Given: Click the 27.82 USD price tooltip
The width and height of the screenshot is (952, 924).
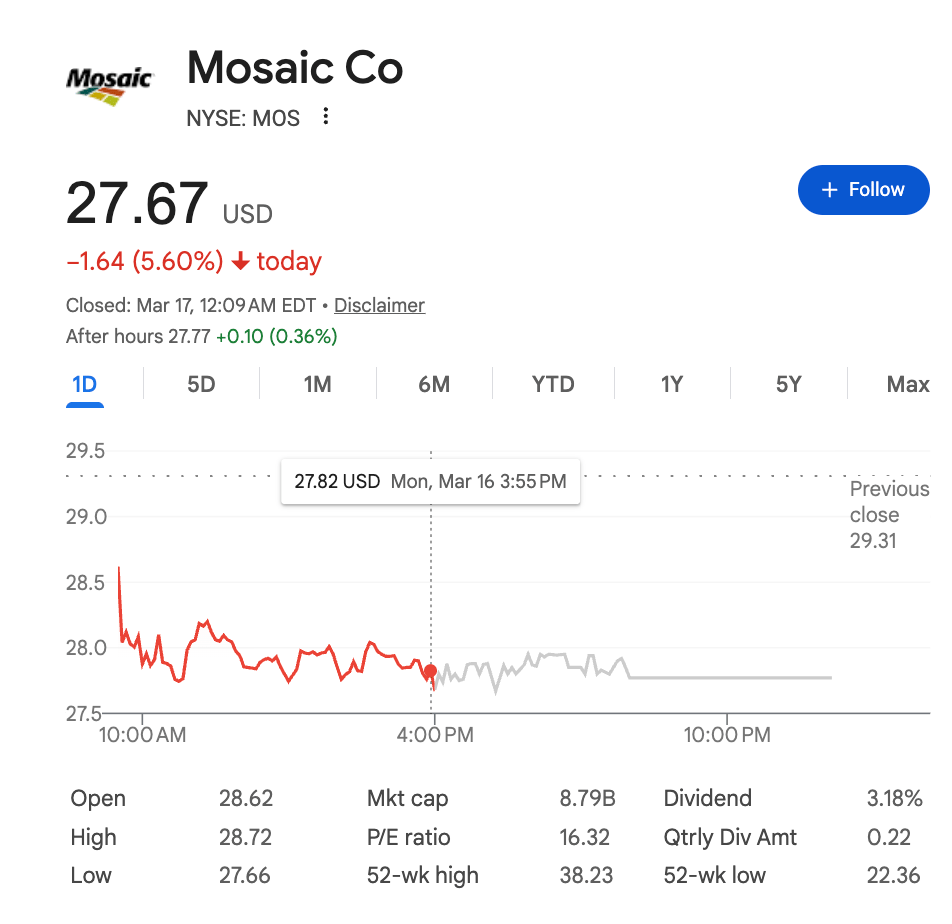Looking at the screenshot, I should (430, 481).
